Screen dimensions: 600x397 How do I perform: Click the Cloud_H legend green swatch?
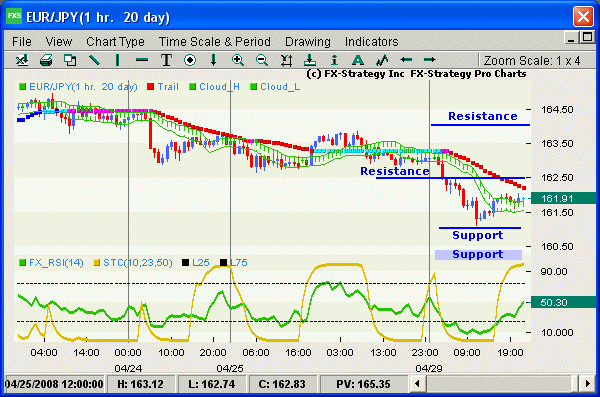point(192,87)
